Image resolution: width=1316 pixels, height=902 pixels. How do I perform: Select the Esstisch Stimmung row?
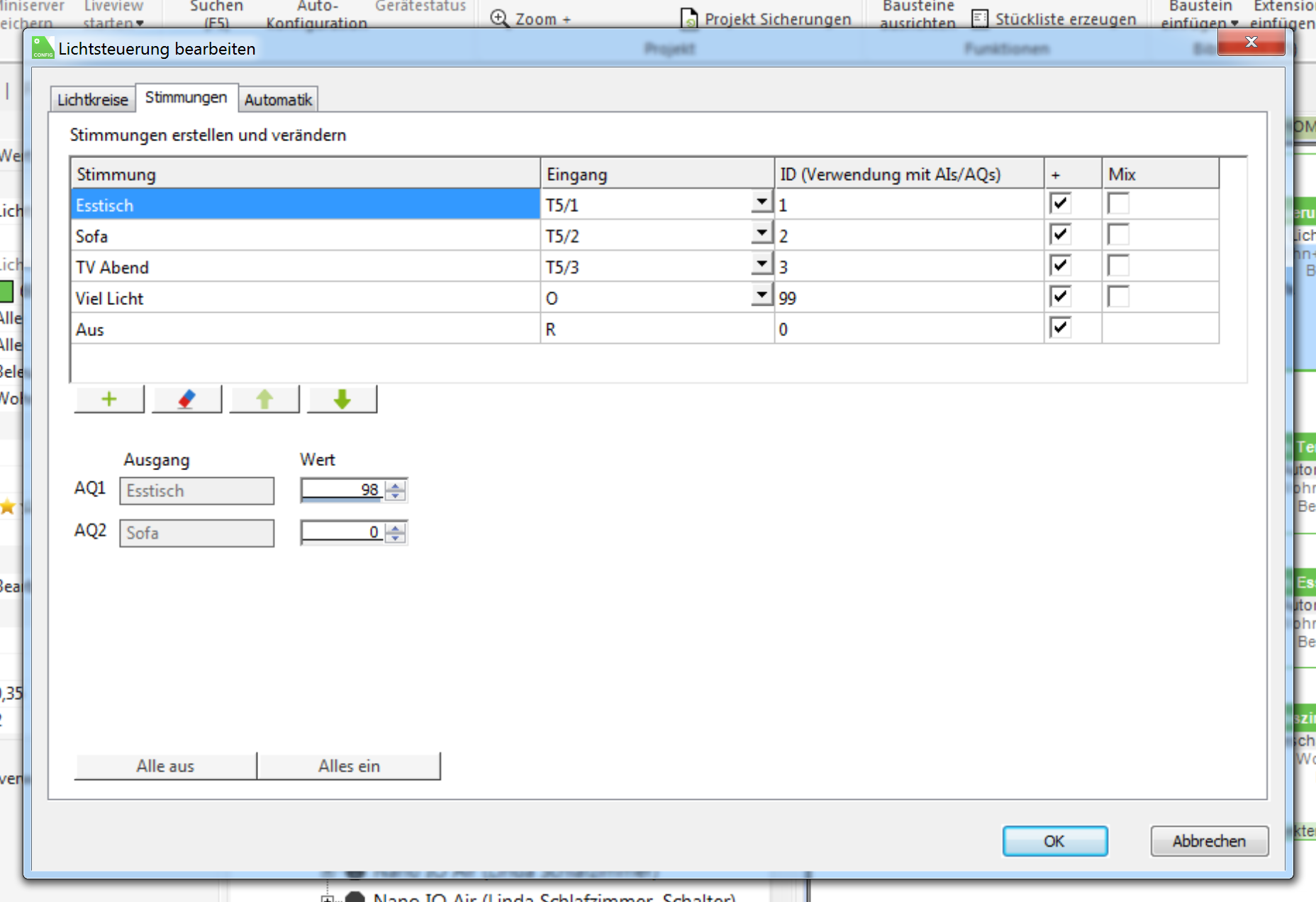coord(306,205)
